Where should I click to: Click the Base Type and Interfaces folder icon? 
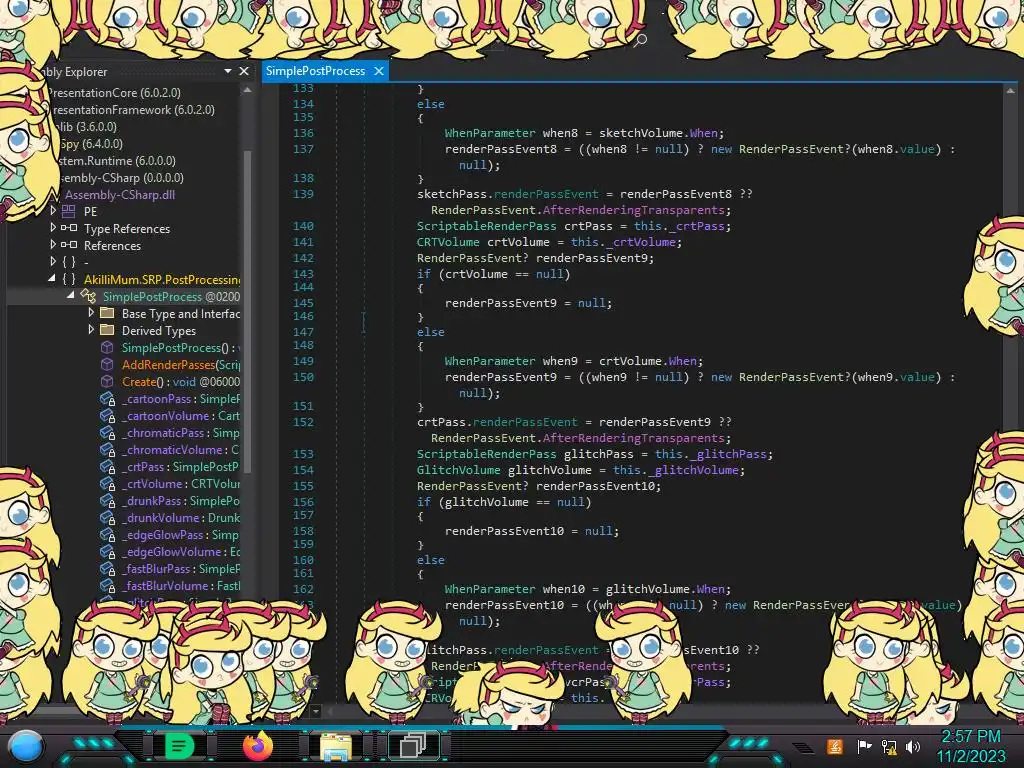coord(107,313)
